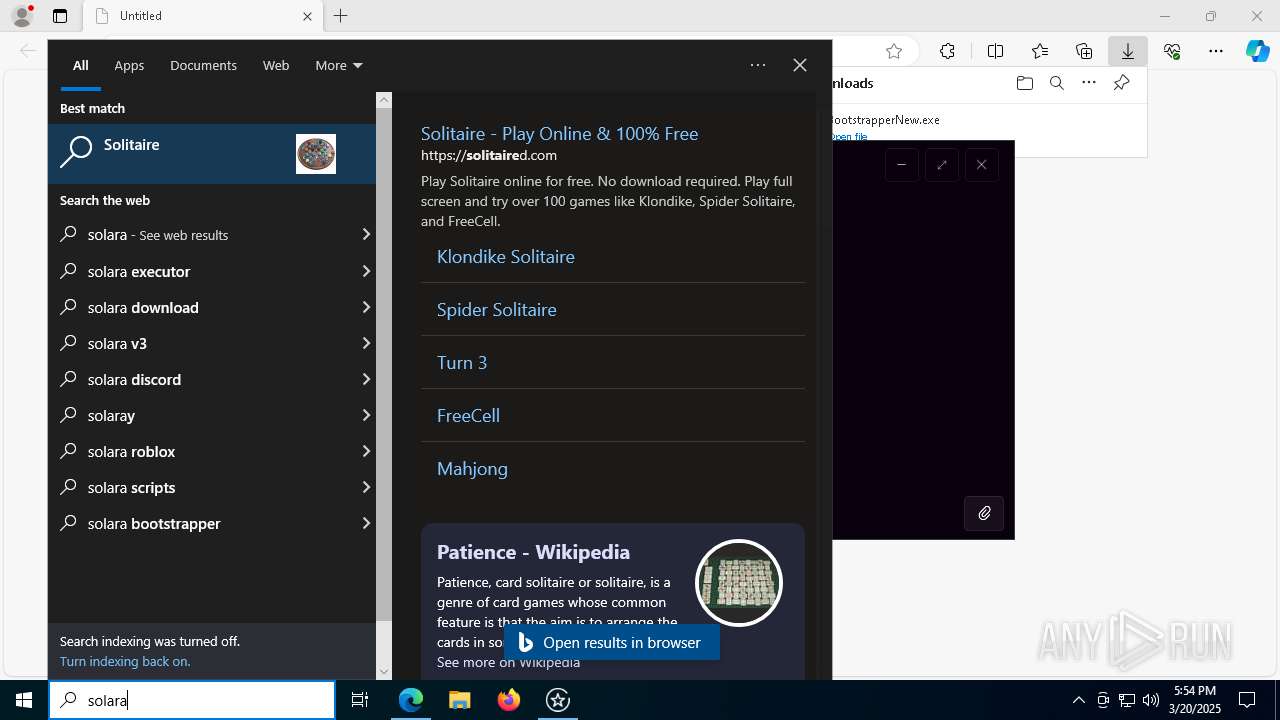
Task: Show hidden system tray icons
Action: pos(1079,700)
